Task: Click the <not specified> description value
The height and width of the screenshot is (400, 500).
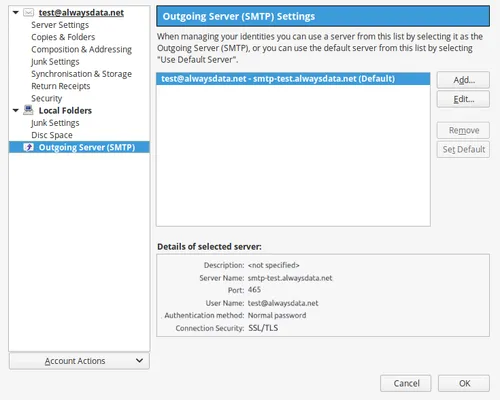Action: 274,265
